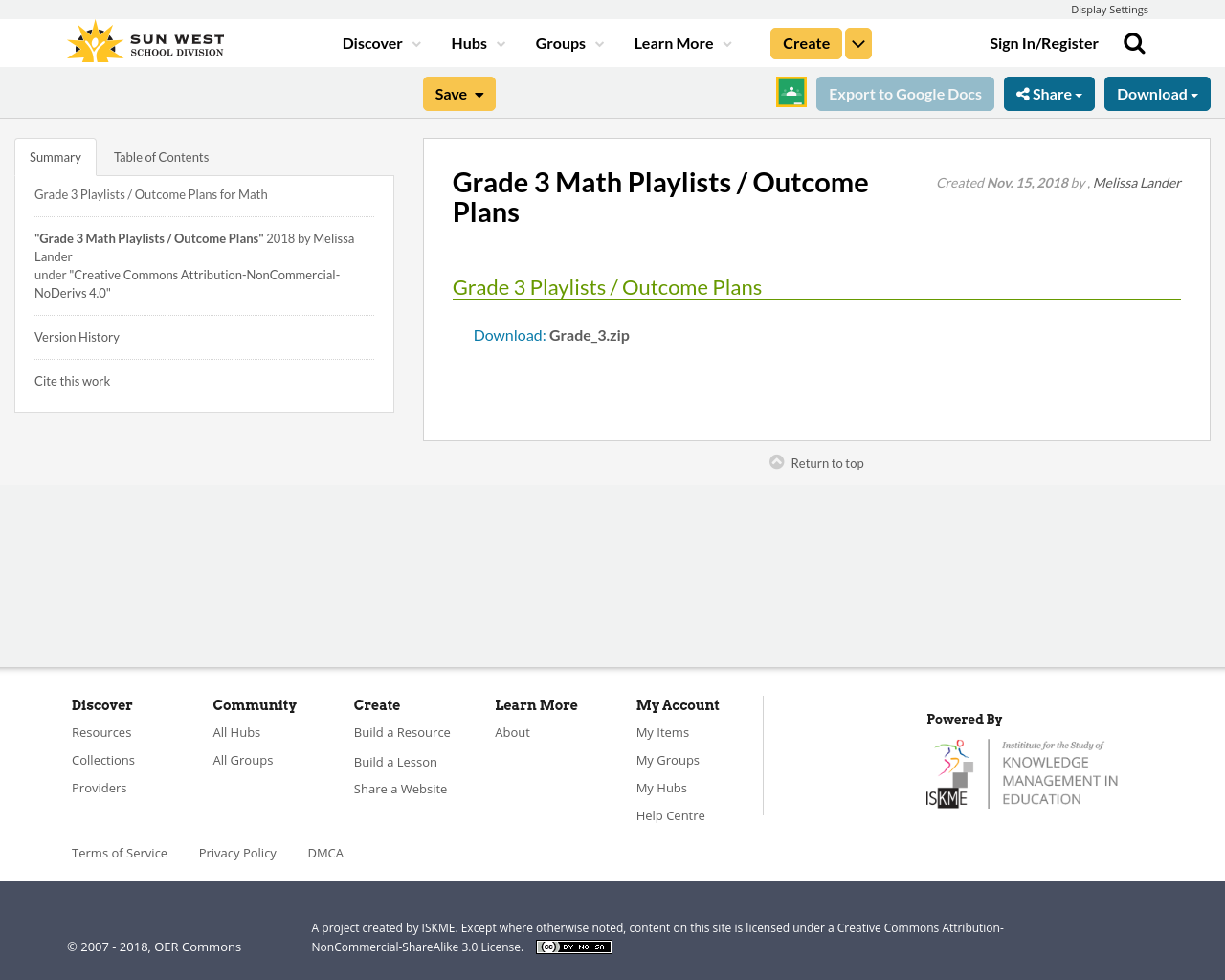Open the Save dropdown
The width and height of the screenshot is (1225, 980).
(459, 94)
